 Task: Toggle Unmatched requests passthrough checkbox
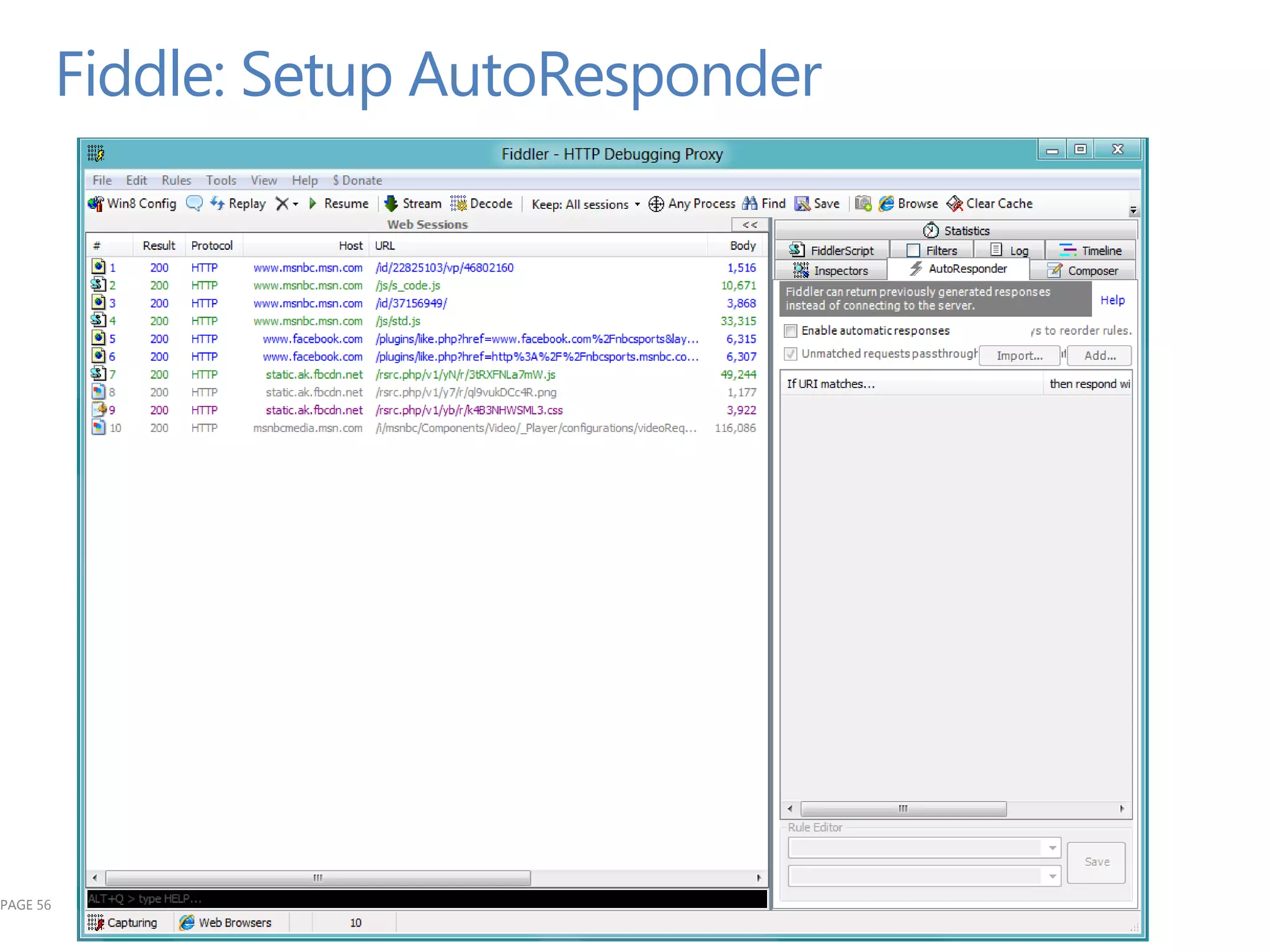(x=791, y=354)
